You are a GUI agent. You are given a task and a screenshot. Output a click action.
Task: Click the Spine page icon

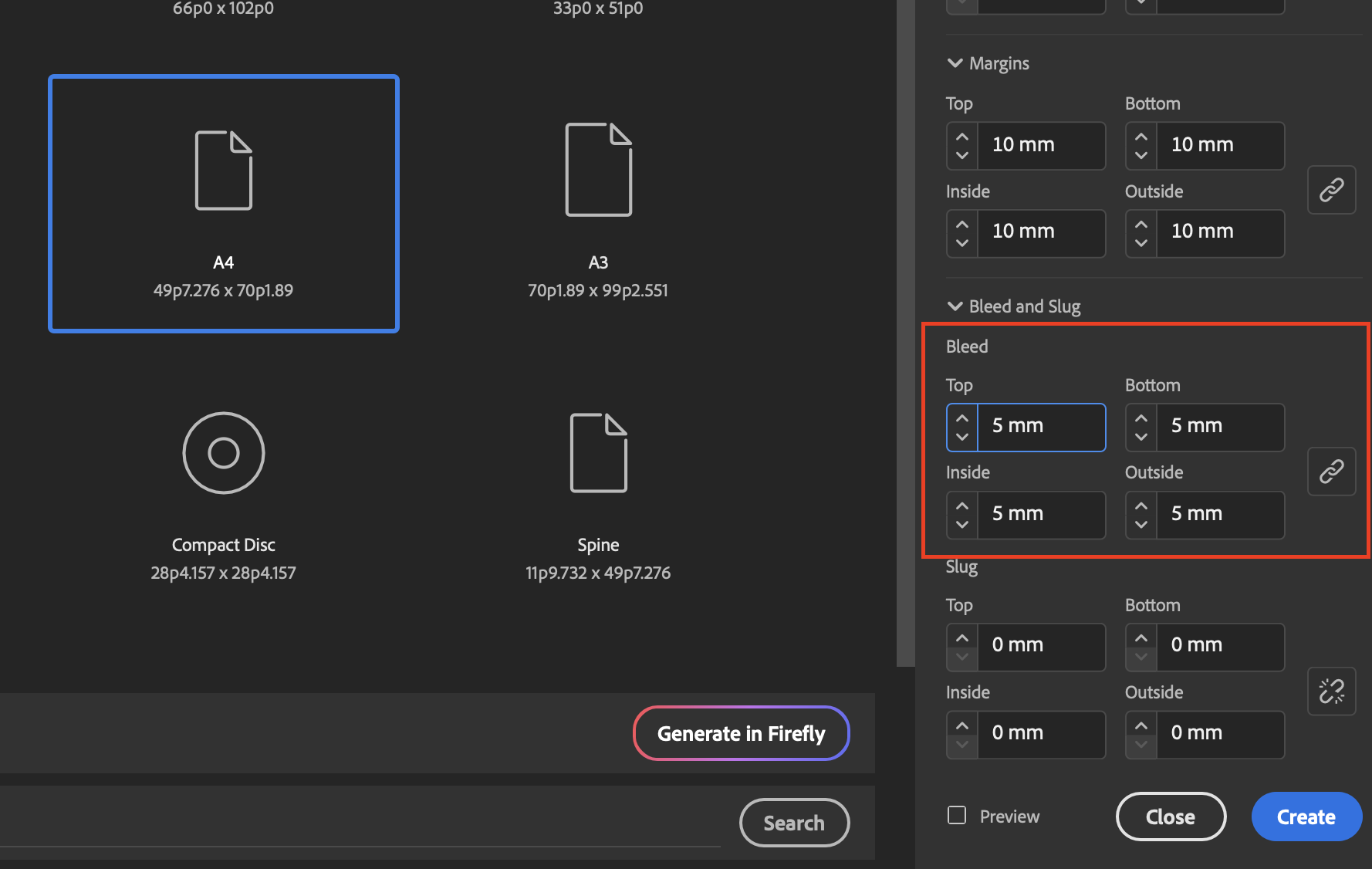coord(599,453)
